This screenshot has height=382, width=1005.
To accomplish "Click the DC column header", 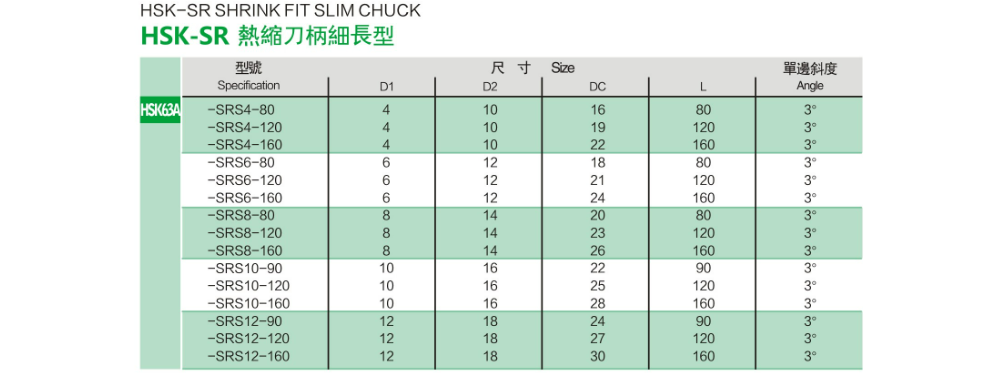I will pos(597,87).
